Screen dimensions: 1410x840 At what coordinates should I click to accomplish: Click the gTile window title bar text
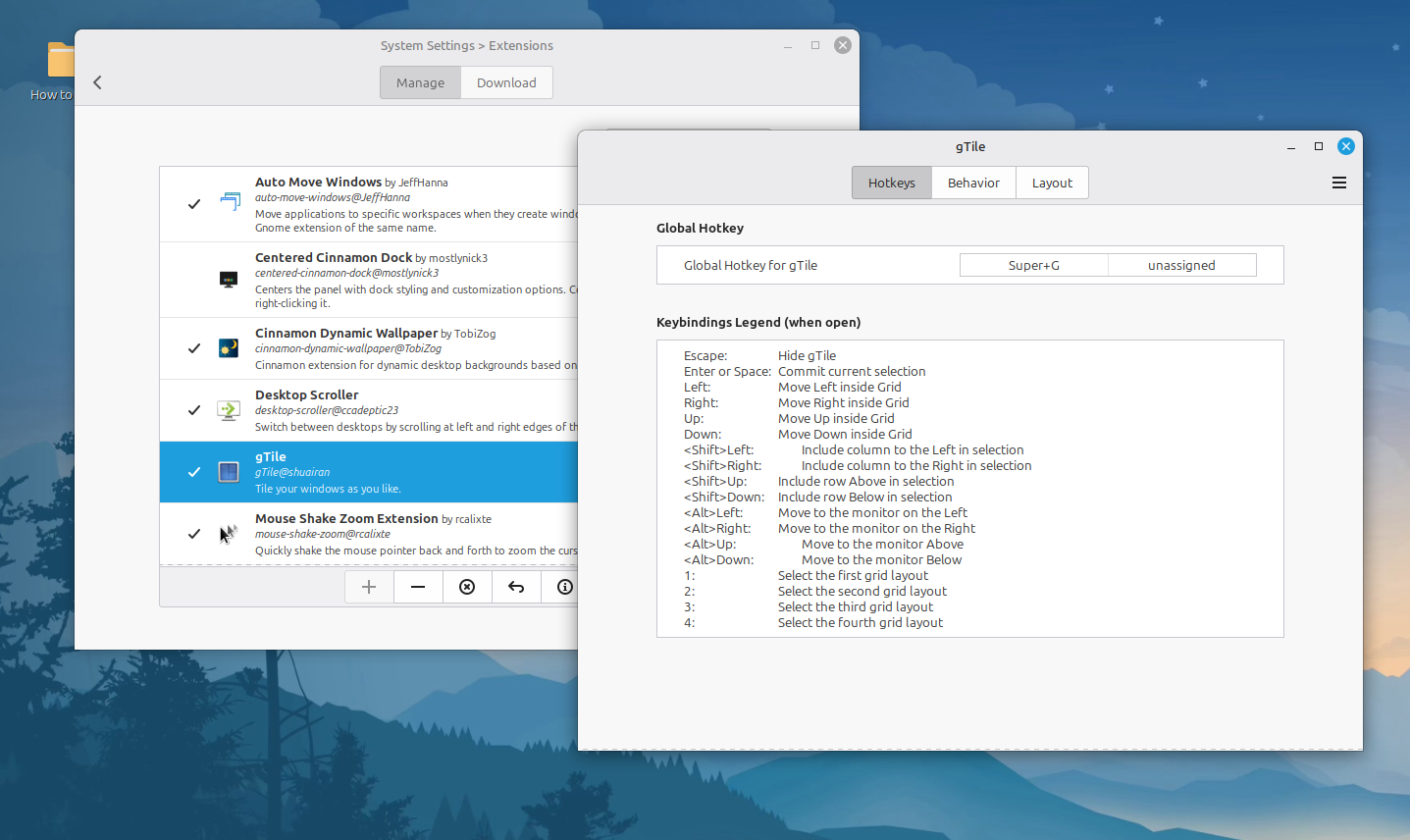pos(970,146)
